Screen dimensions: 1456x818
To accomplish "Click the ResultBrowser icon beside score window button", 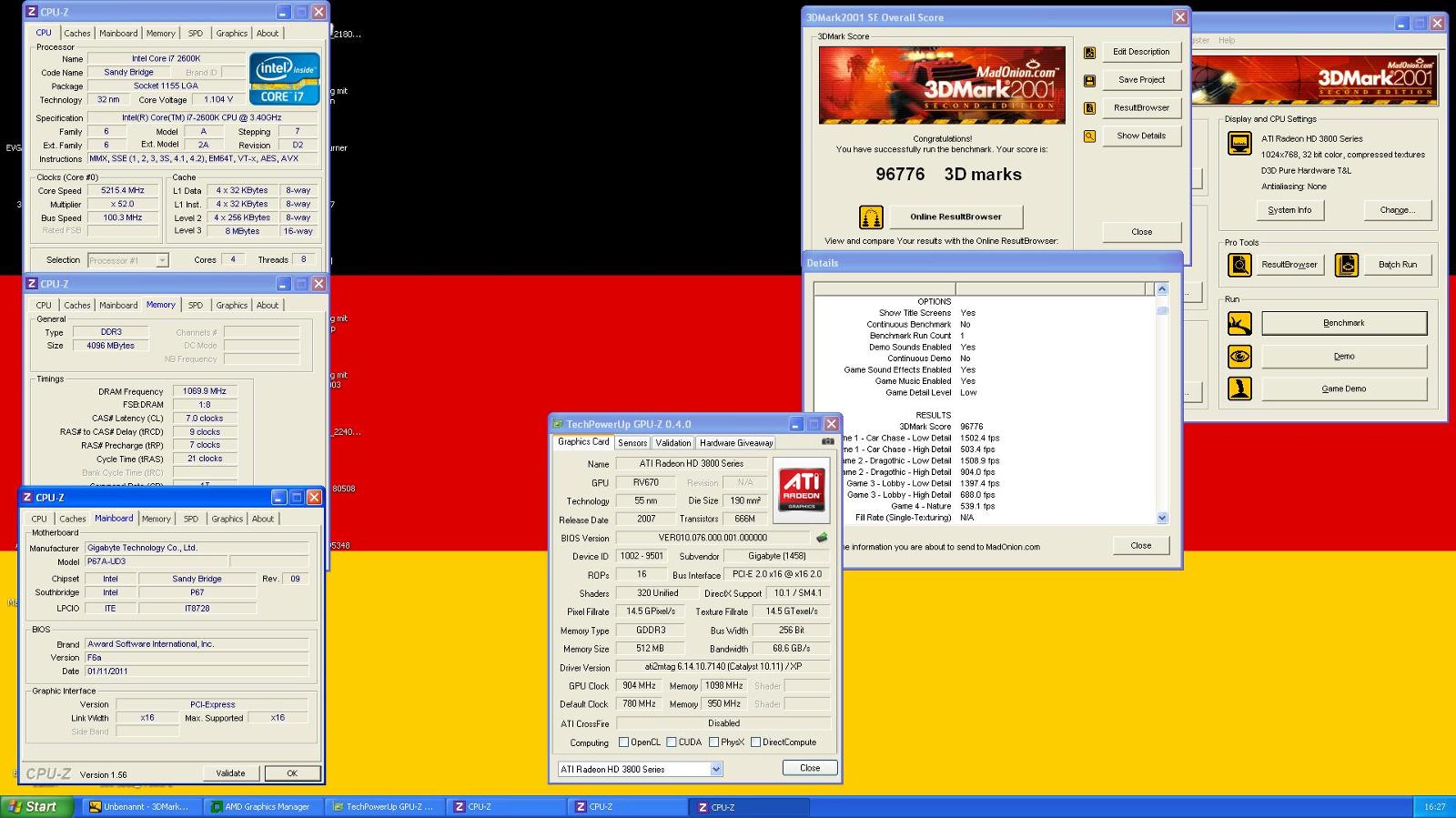I will click(1089, 108).
